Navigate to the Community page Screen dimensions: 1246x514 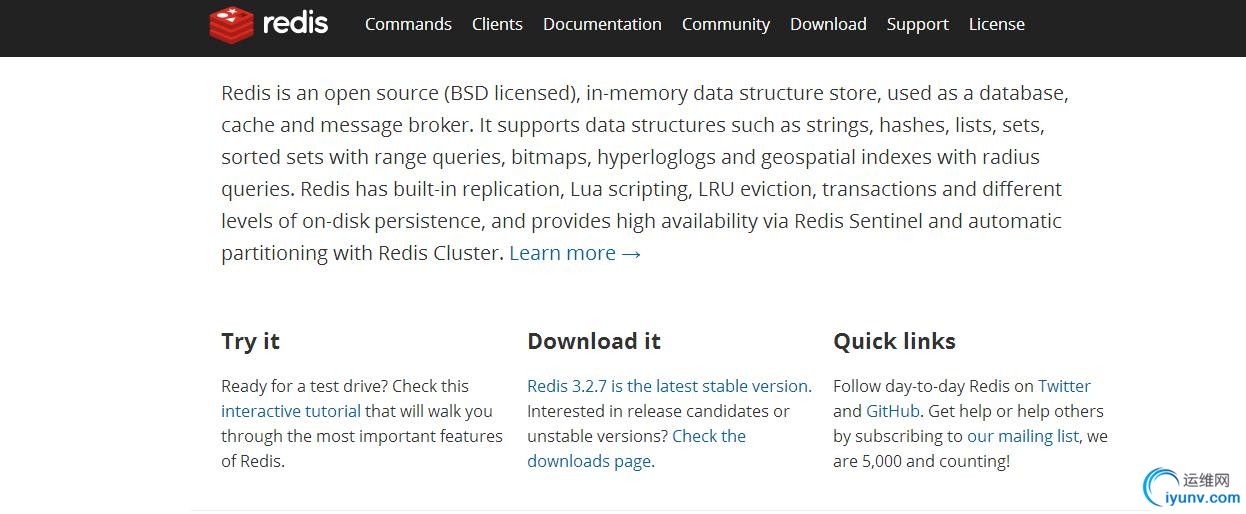[726, 24]
